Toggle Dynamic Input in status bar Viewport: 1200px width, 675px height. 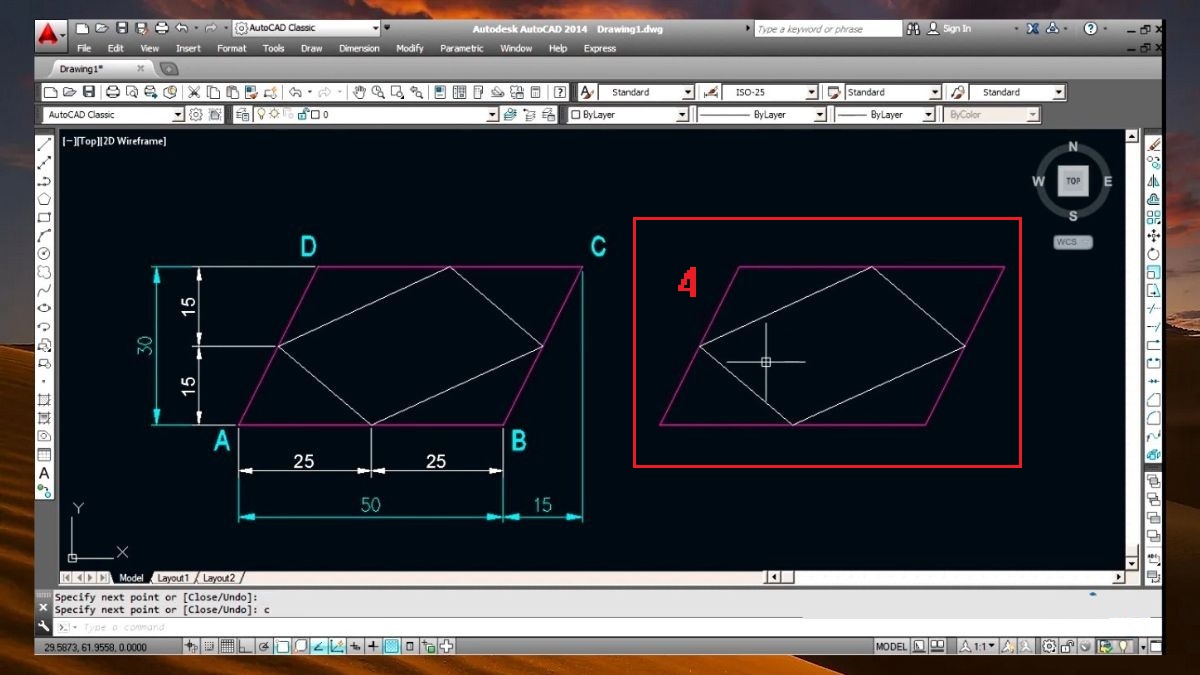(x=355, y=646)
